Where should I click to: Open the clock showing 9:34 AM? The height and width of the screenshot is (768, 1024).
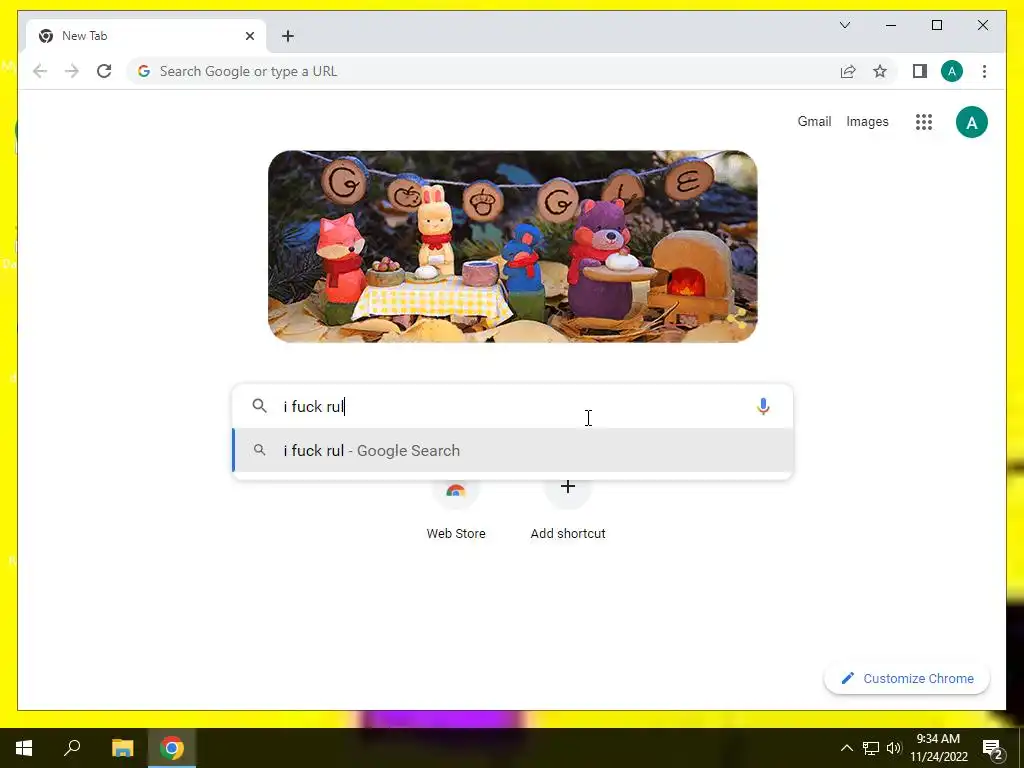point(938,748)
